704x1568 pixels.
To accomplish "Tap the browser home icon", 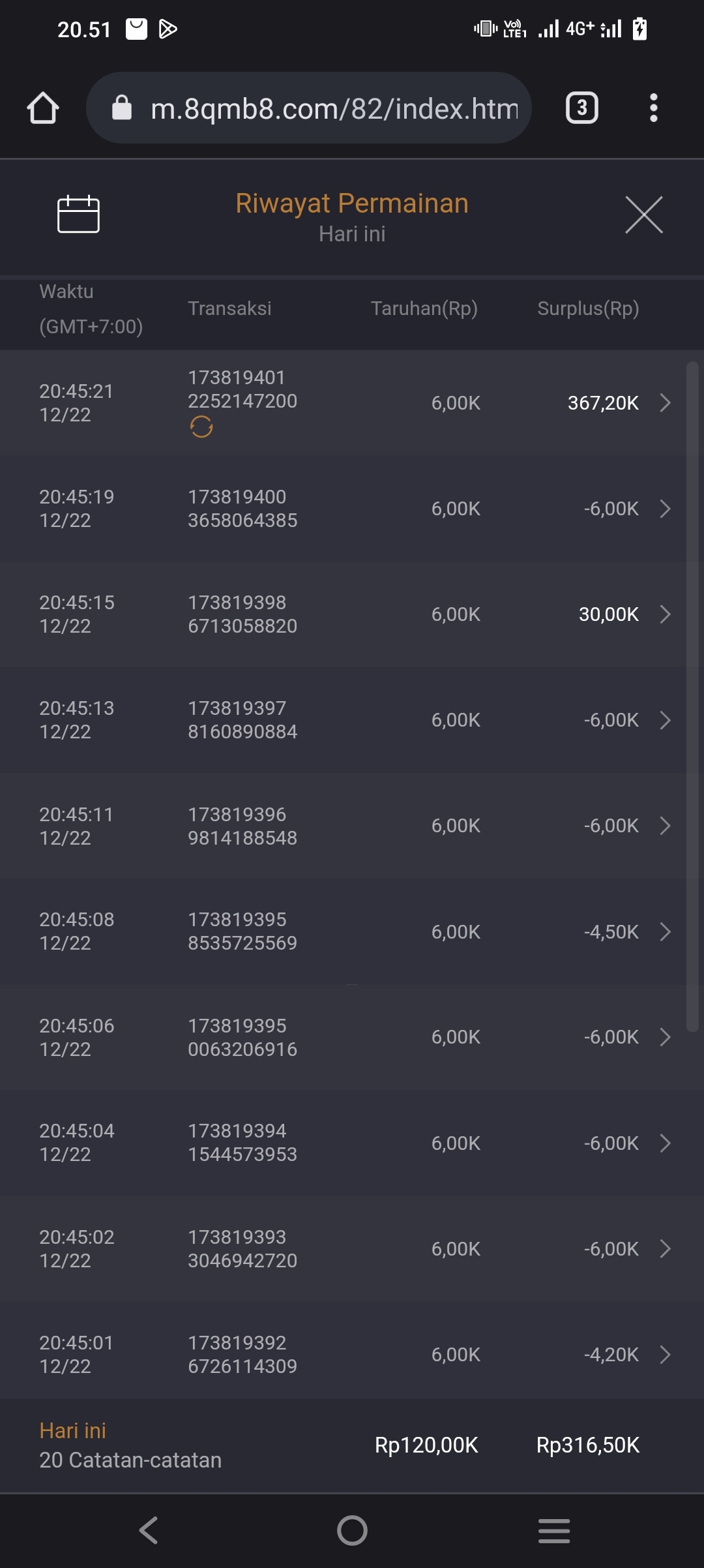I will (43, 108).
